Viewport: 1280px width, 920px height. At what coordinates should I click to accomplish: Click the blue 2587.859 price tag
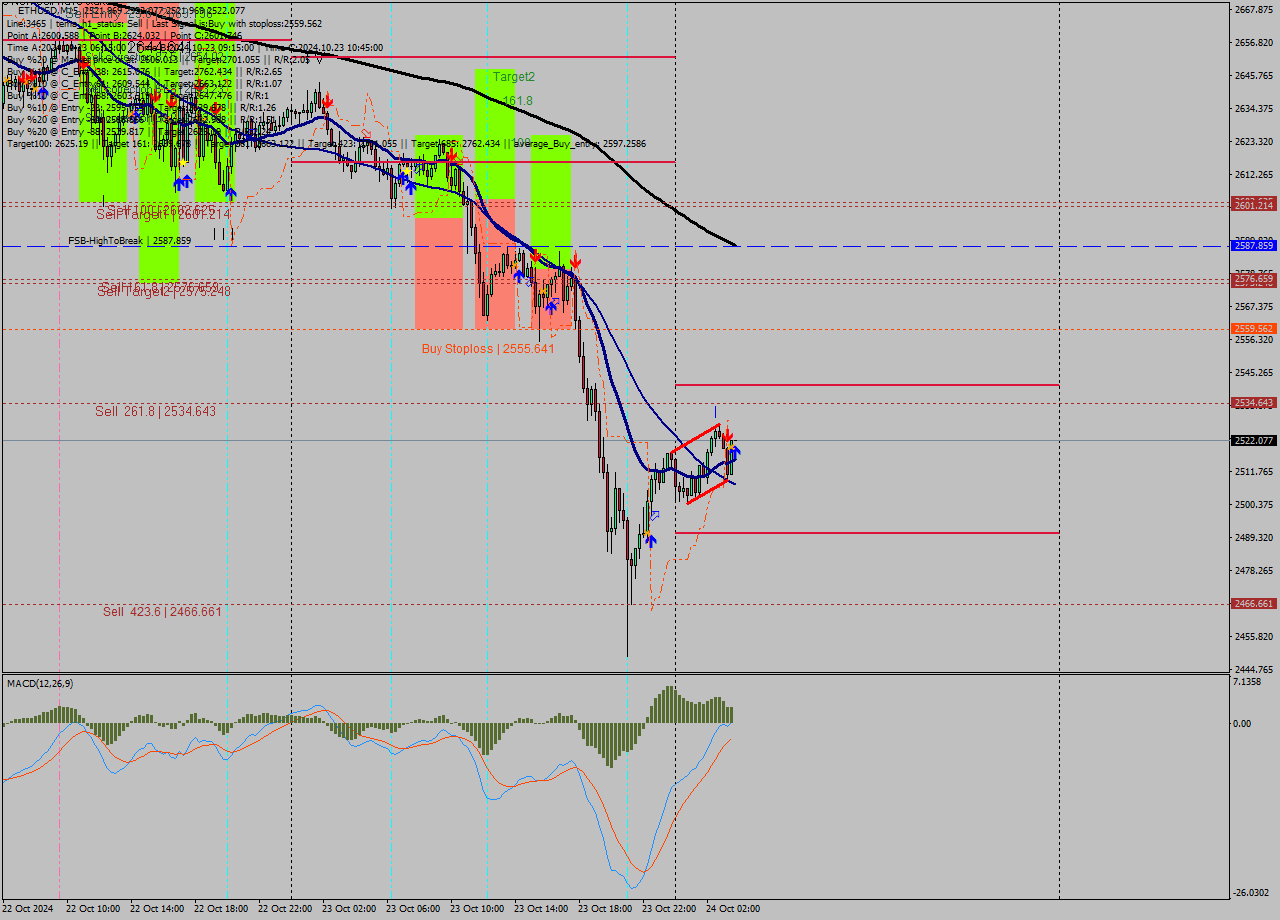coord(1254,245)
